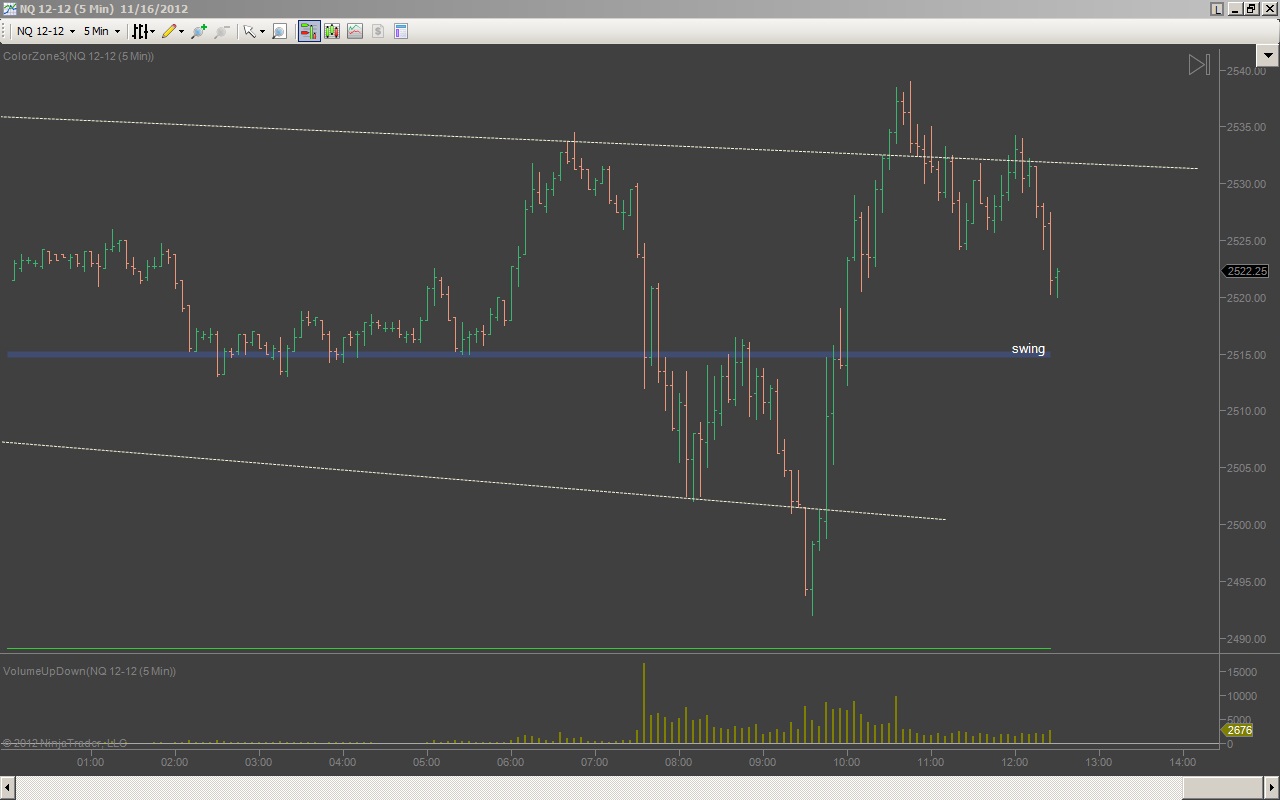Open the bar chart style dropdown
The height and width of the screenshot is (800, 1280).
pos(144,31)
